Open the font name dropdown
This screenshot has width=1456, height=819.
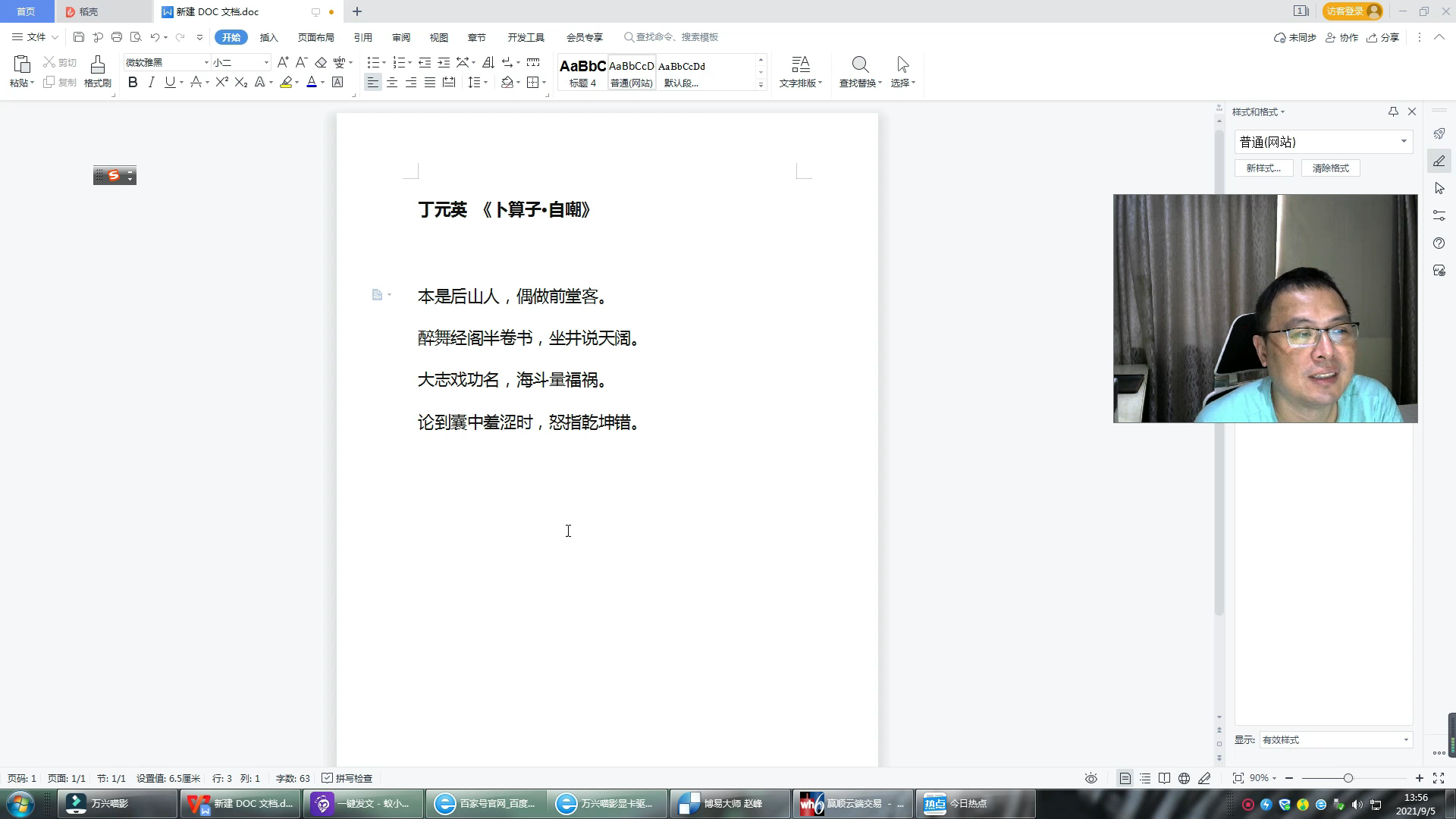[x=206, y=62]
